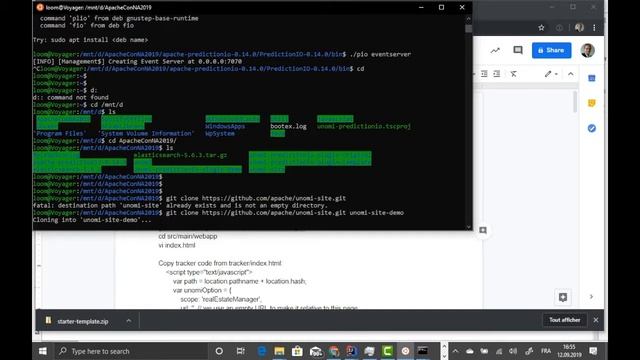Click 'WindowsApps' folder name in terminal
The height and width of the screenshot is (360, 640).
point(225,127)
